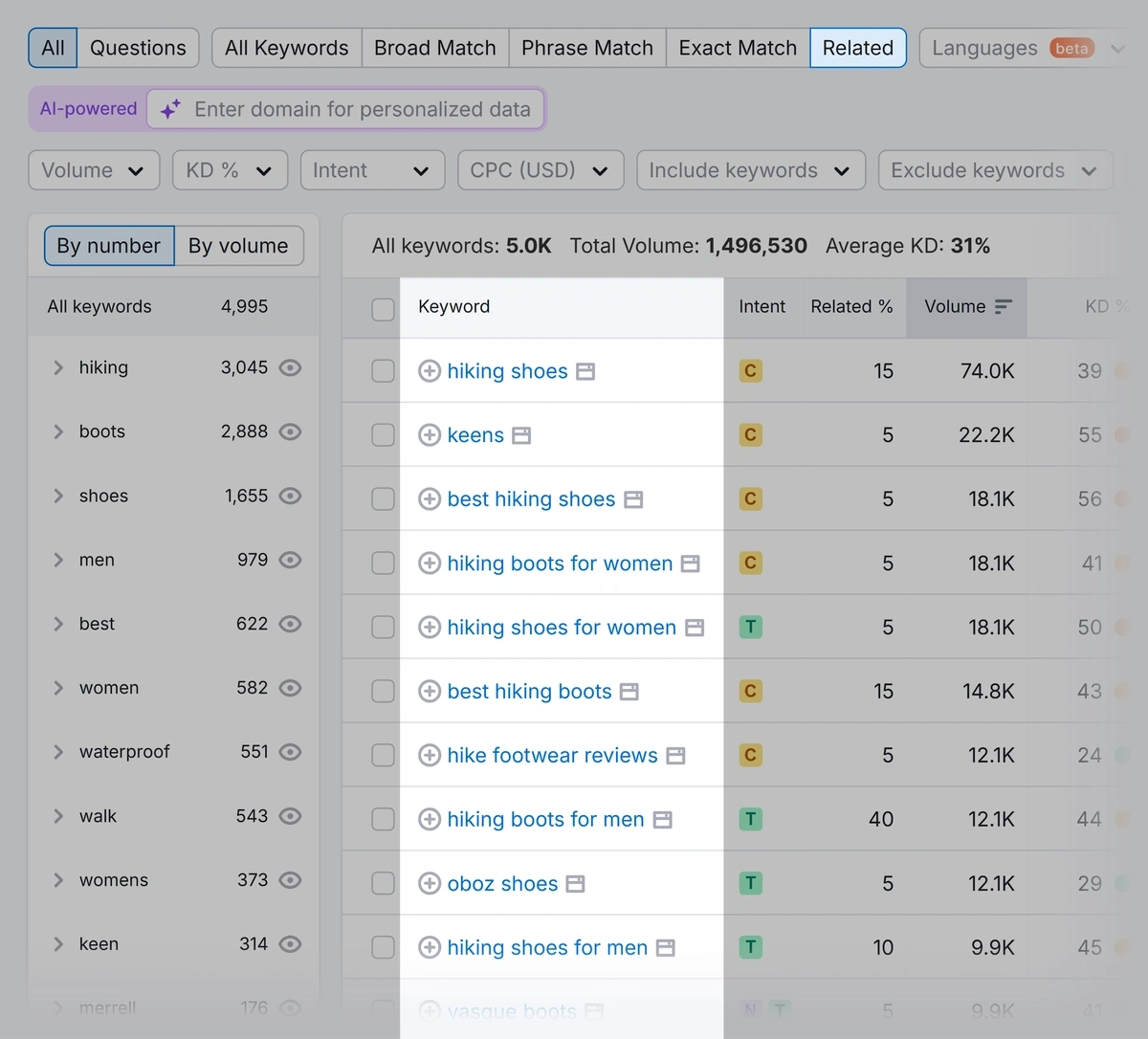Open SERP icon for hiking shoes for men
The image size is (1148, 1039).
[x=666, y=948]
